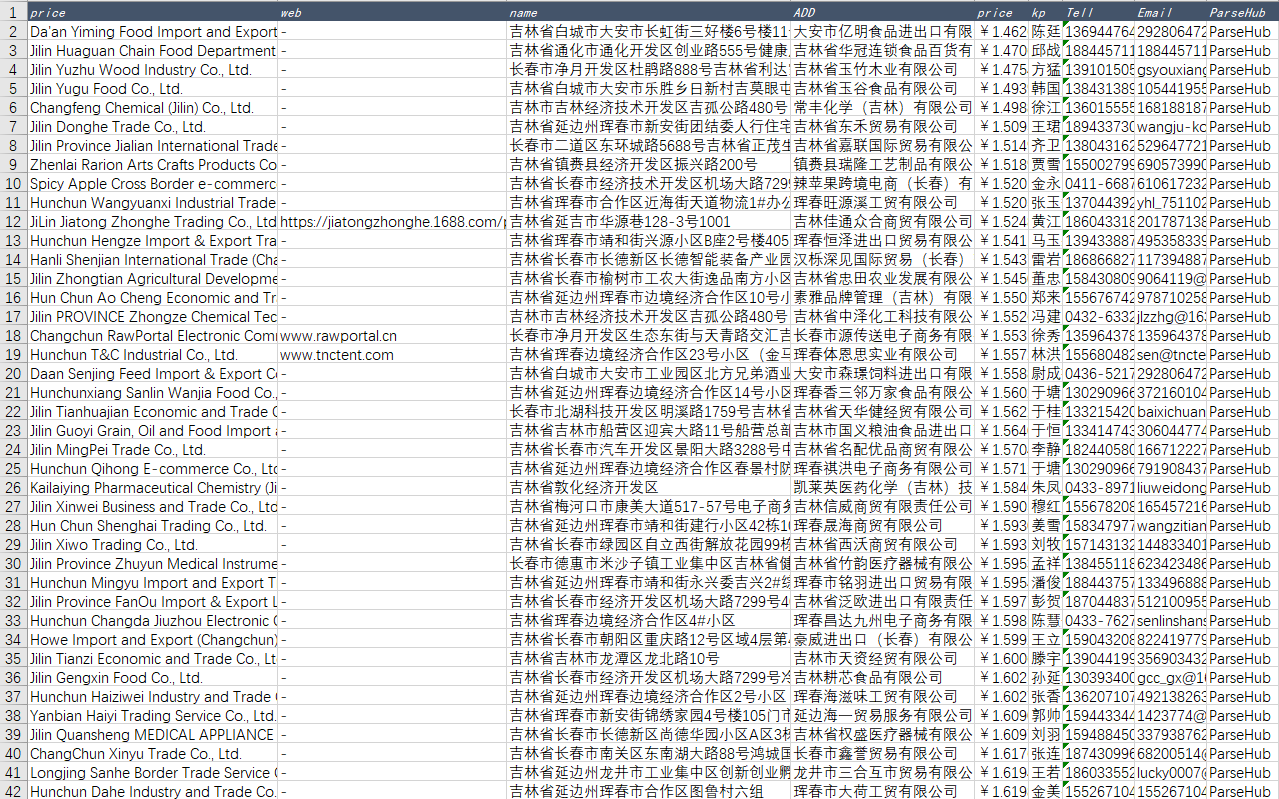The image size is (1279, 799).
Task: Select cell '吉林耕芯食品有限公司'
Action: click(x=883, y=678)
